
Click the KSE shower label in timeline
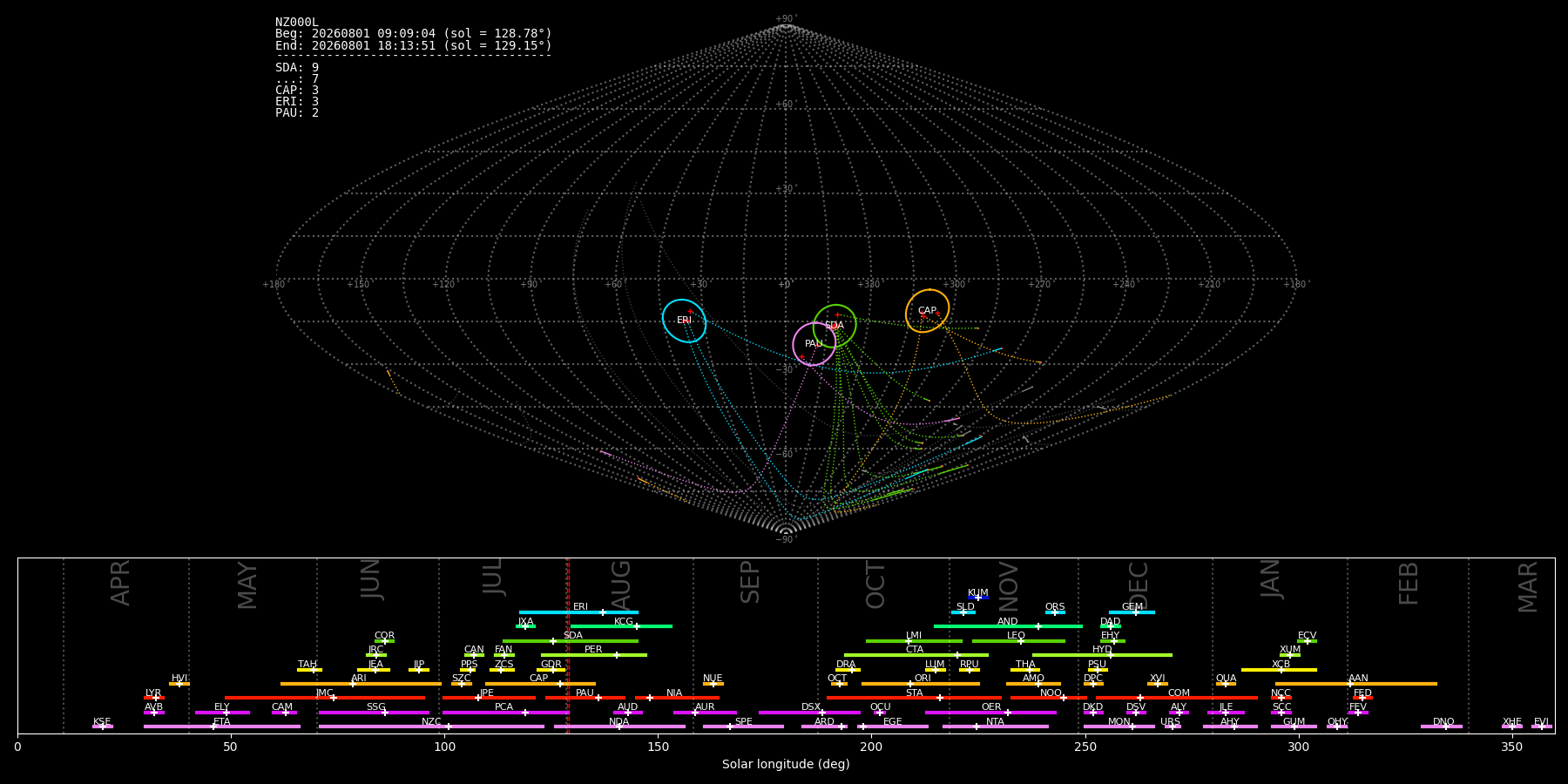tap(102, 722)
